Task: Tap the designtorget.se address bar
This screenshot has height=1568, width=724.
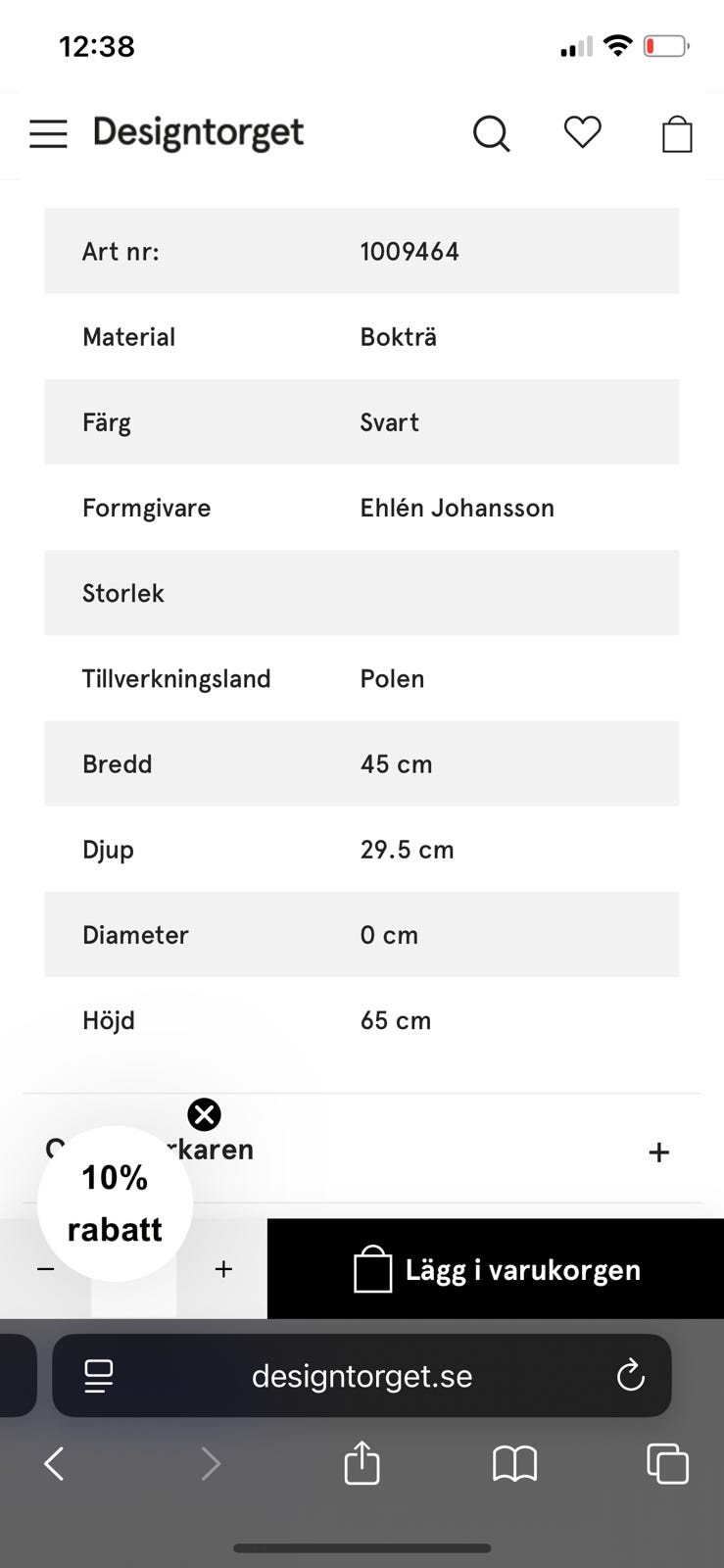Action: [362, 1376]
